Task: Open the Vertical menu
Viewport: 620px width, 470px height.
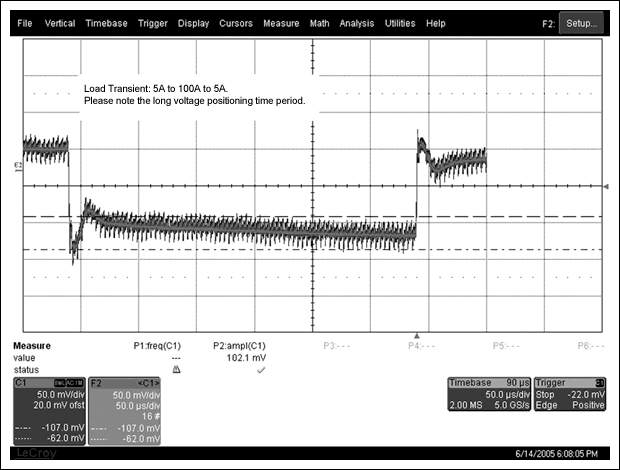Action: (x=60, y=23)
